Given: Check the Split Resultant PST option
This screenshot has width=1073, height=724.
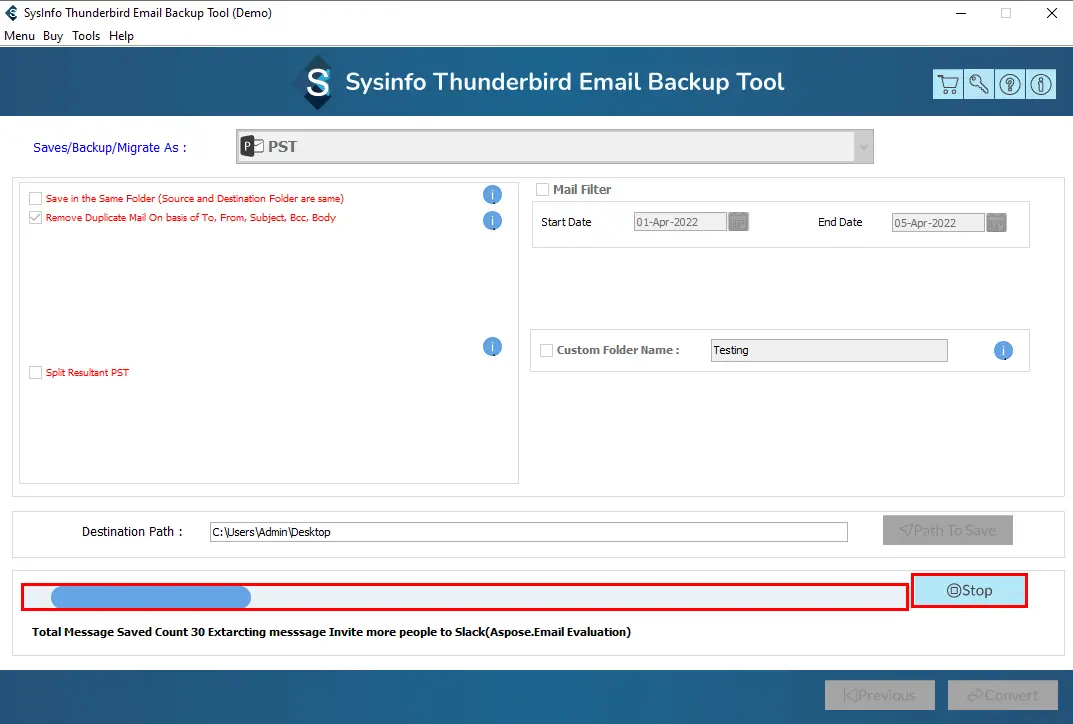Looking at the screenshot, I should (36, 373).
